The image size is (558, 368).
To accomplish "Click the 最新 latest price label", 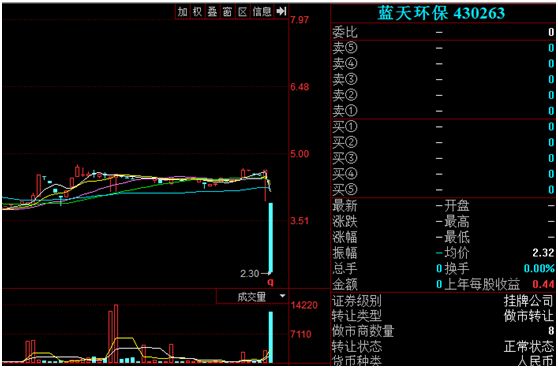I will click(345, 206).
